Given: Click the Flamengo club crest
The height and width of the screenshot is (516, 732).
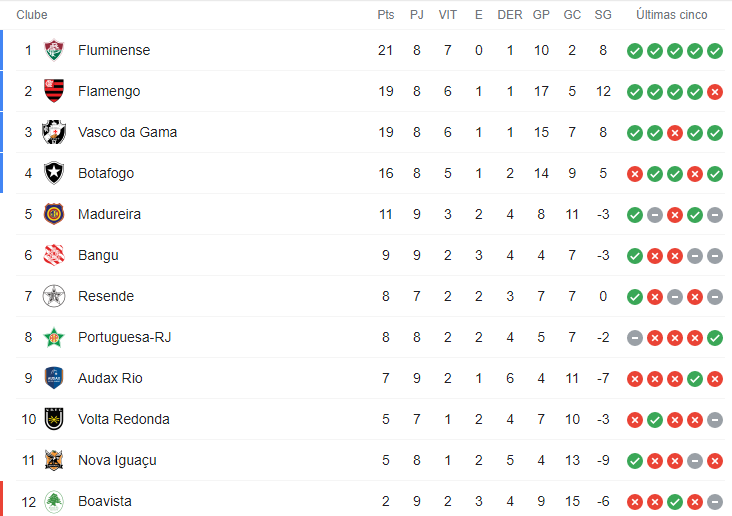Looking at the screenshot, I should pos(54,91).
